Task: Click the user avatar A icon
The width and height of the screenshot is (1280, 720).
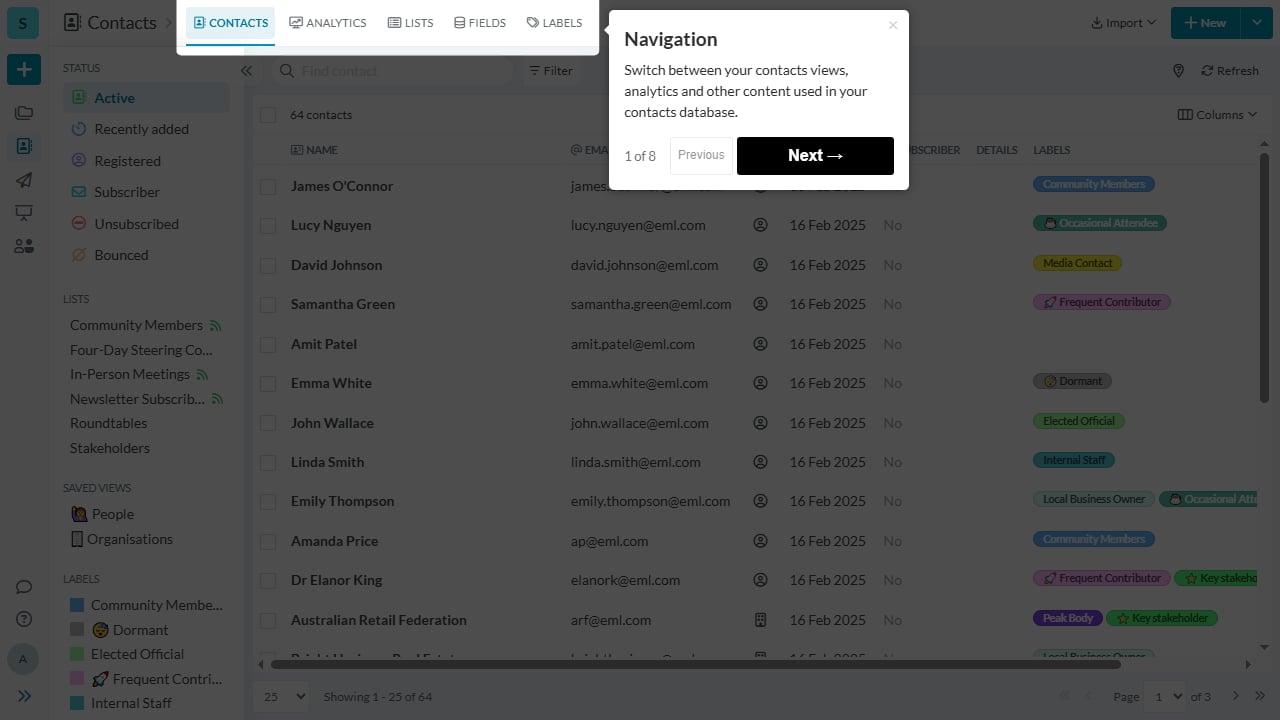Action: 24,659
